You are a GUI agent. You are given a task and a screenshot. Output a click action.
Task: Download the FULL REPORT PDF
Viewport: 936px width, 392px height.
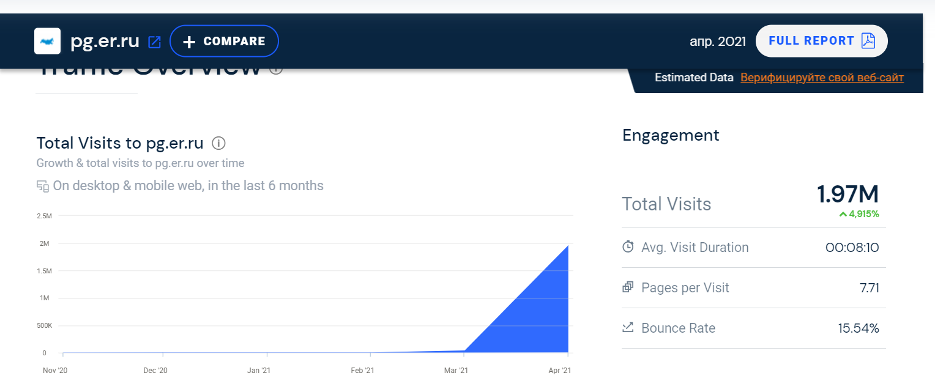pyautogui.click(x=821, y=41)
